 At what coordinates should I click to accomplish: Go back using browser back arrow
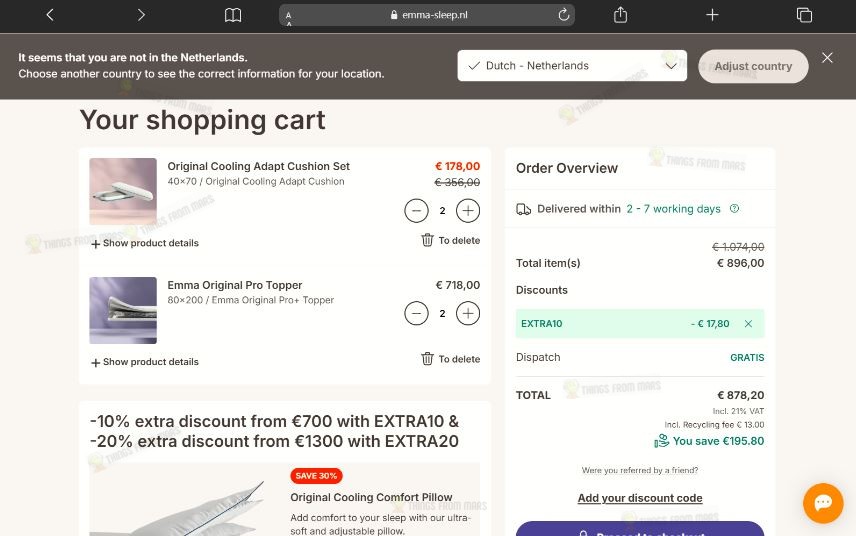50,15
